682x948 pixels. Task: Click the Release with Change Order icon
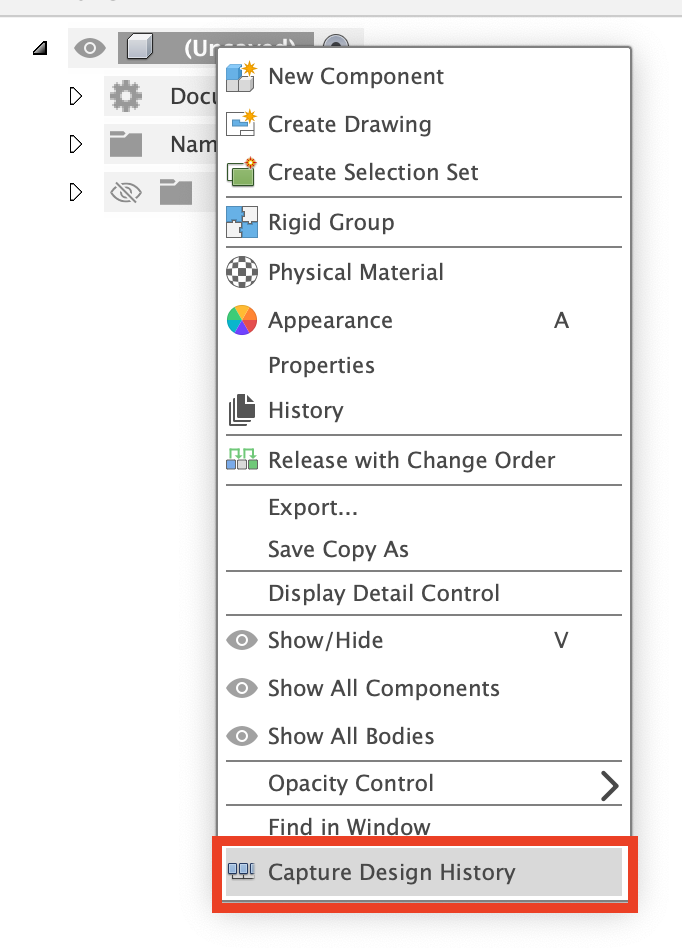(242, 460)
